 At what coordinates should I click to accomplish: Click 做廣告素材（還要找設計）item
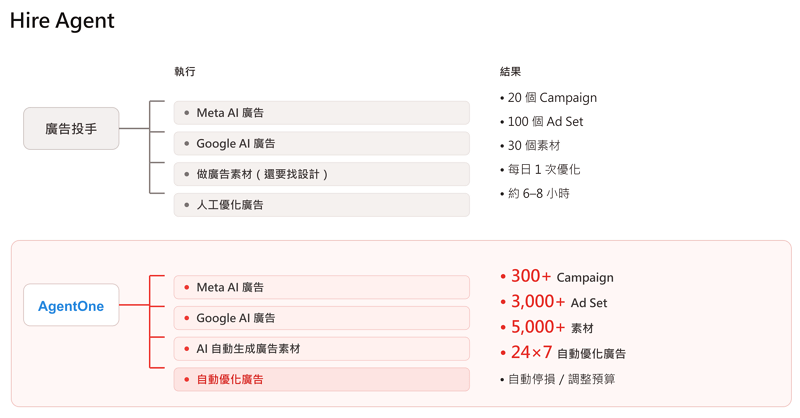click(x=321, y=174)
